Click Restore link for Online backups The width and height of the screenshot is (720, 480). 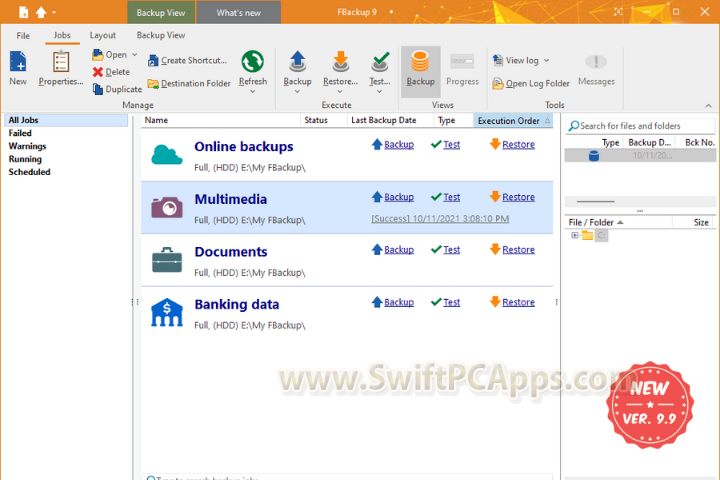pyautogui.click(x=518, y=144)
